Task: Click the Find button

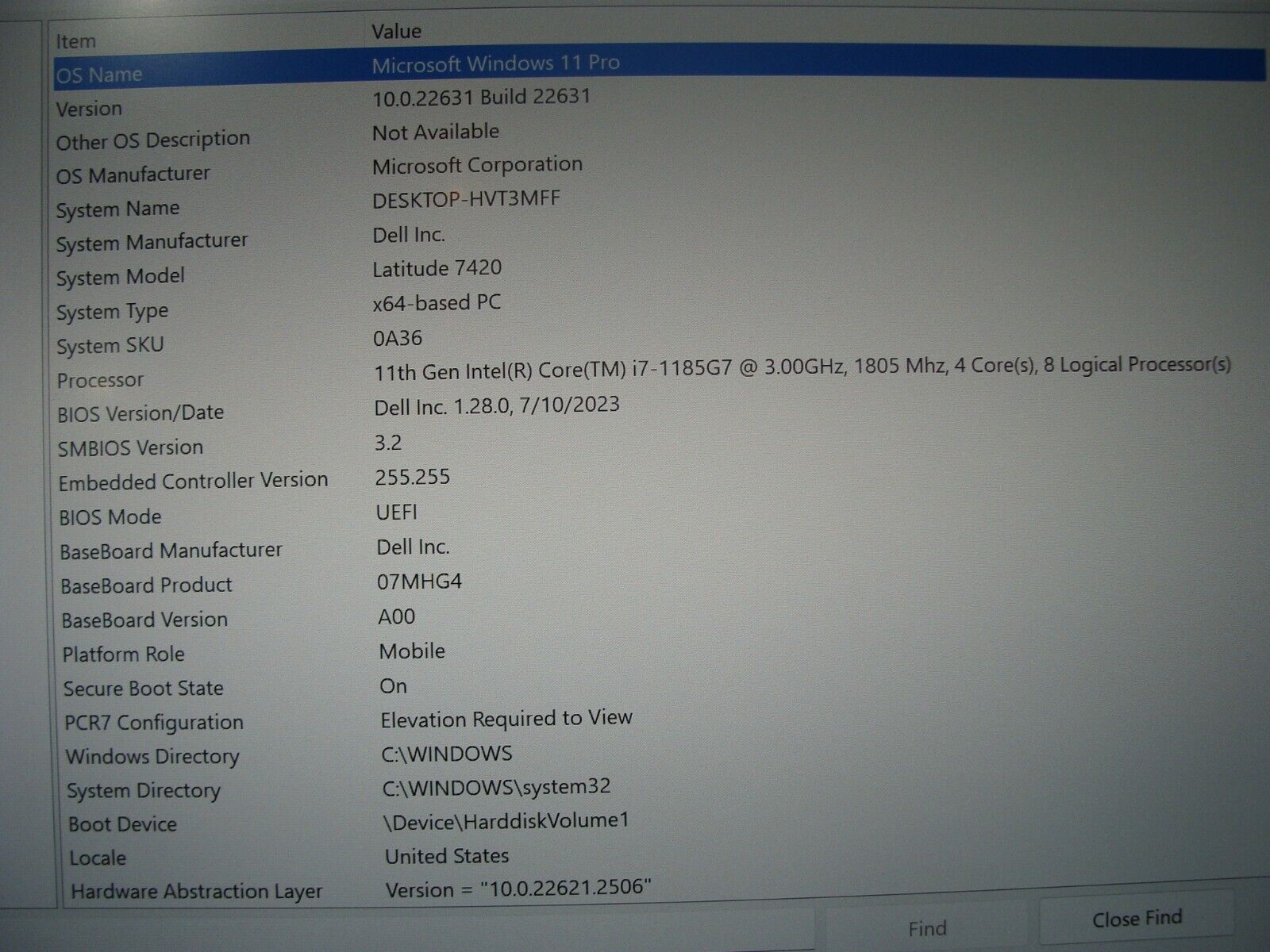Action: (927, 925)
